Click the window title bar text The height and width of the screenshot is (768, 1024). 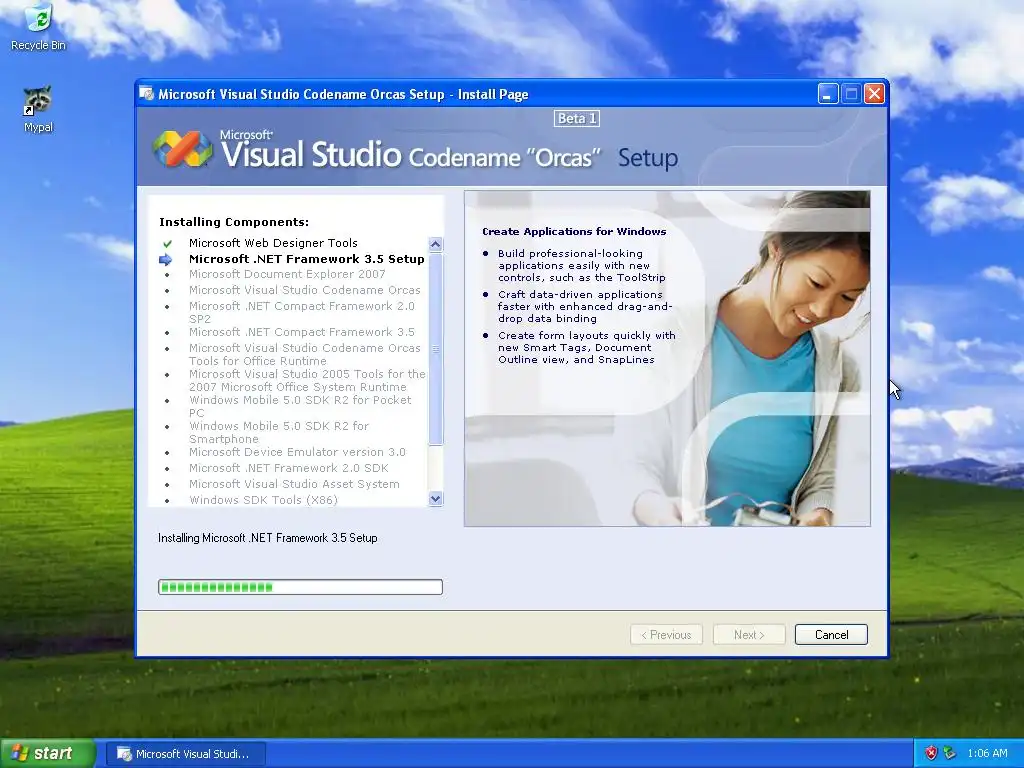pyautogui.click(x=343, y=94)
